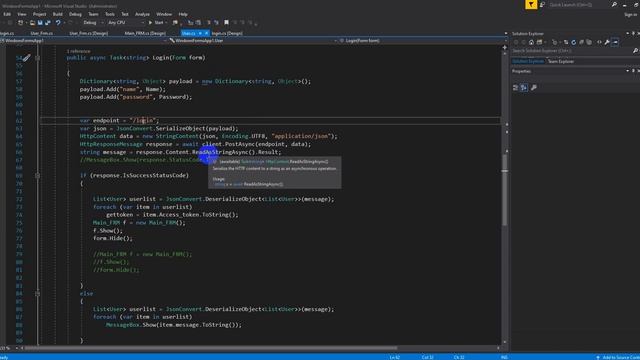Click the Undo toolbar icon
Screen dimensions: 640x360
click(x=58, y=23)
